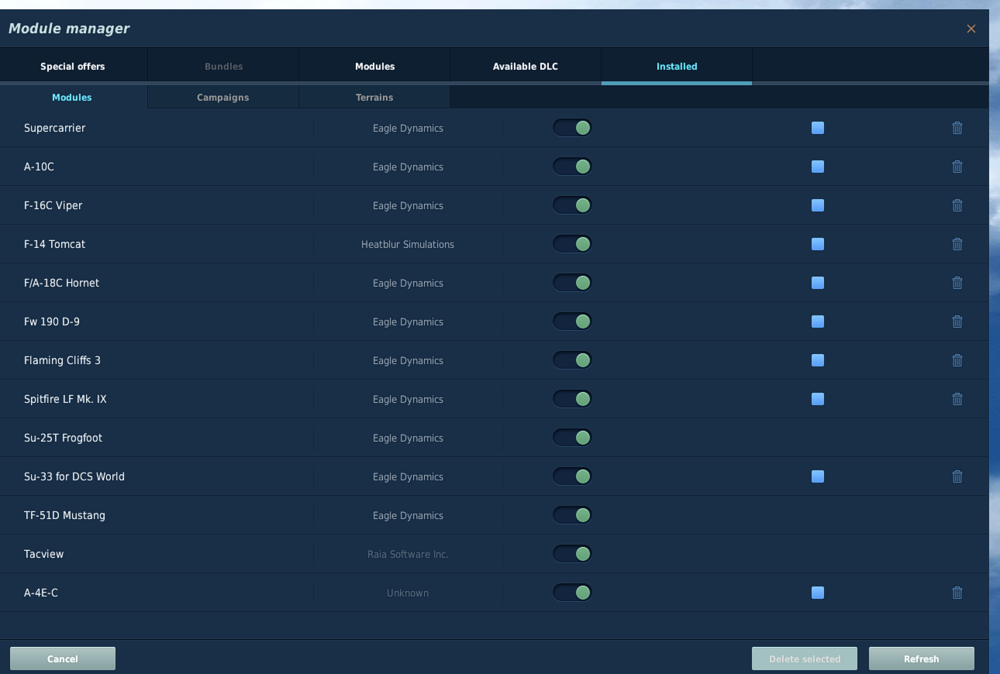Select the A-4E-C checkbox

pos(818,592)
